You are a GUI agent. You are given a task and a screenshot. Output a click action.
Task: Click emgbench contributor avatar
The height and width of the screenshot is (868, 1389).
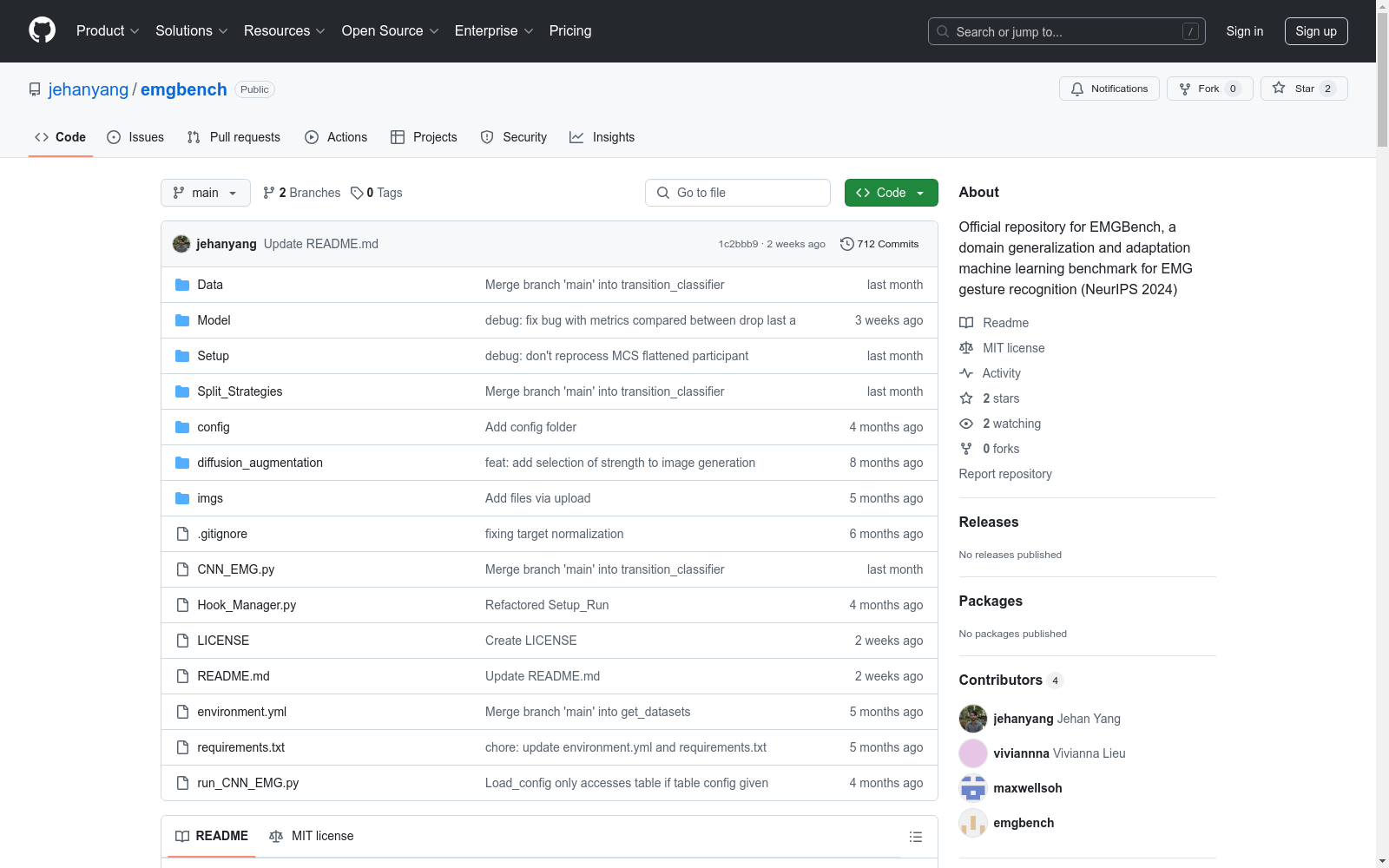pyautogui.click(x=973, y=823)
